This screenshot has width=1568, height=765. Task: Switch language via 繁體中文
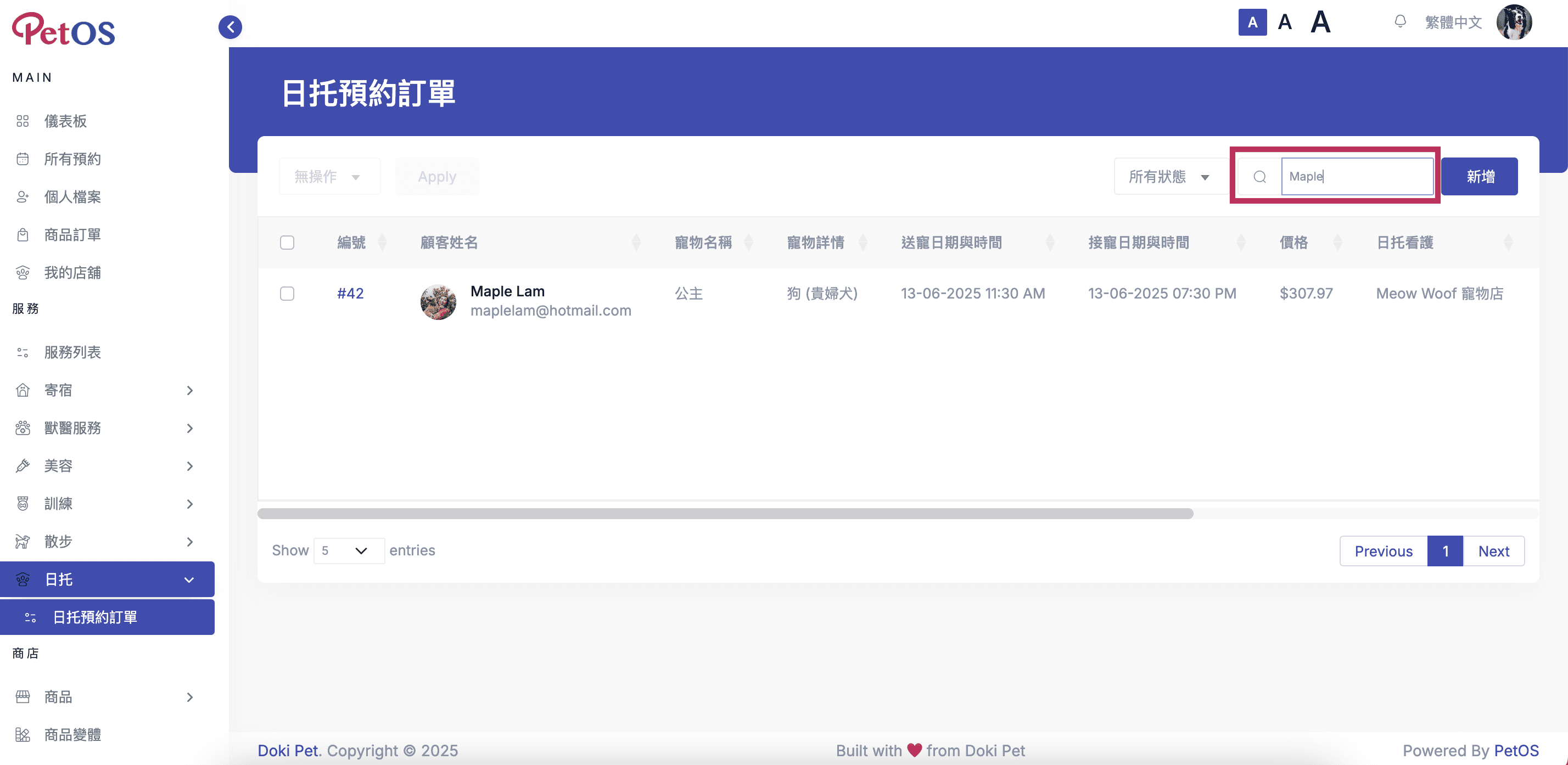pos(1453,22)
